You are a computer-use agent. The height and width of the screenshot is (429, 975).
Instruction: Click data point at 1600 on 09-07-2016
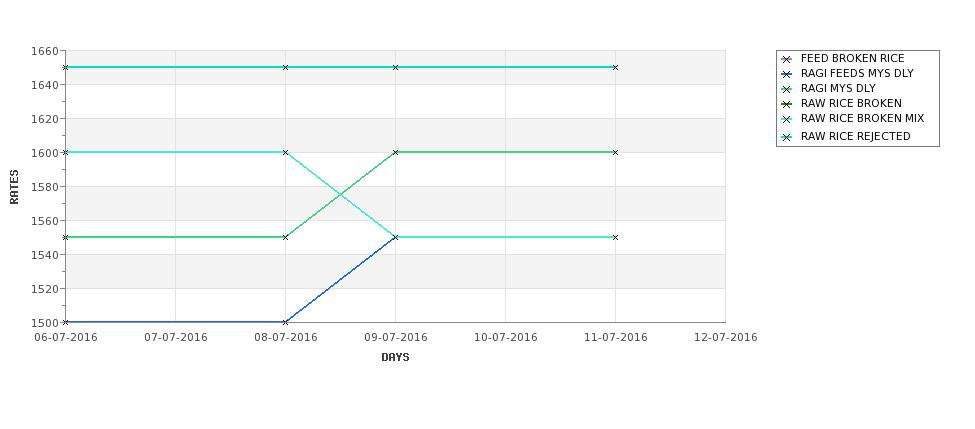click(x=395, y=152)
